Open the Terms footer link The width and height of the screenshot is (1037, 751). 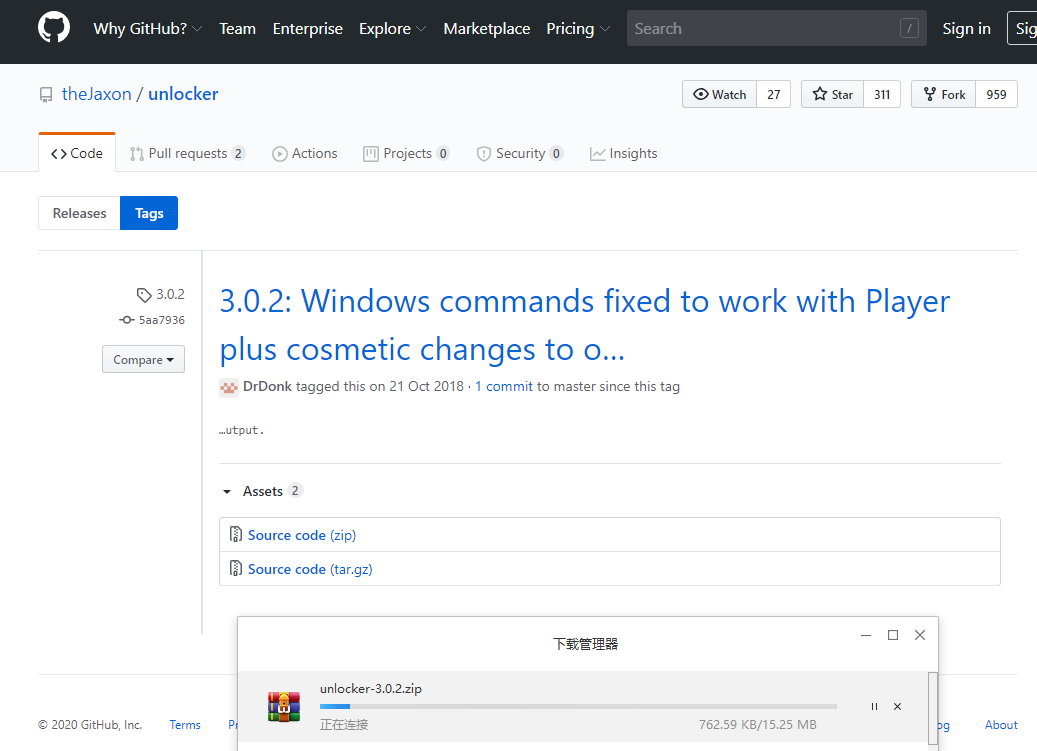[185, 725]
